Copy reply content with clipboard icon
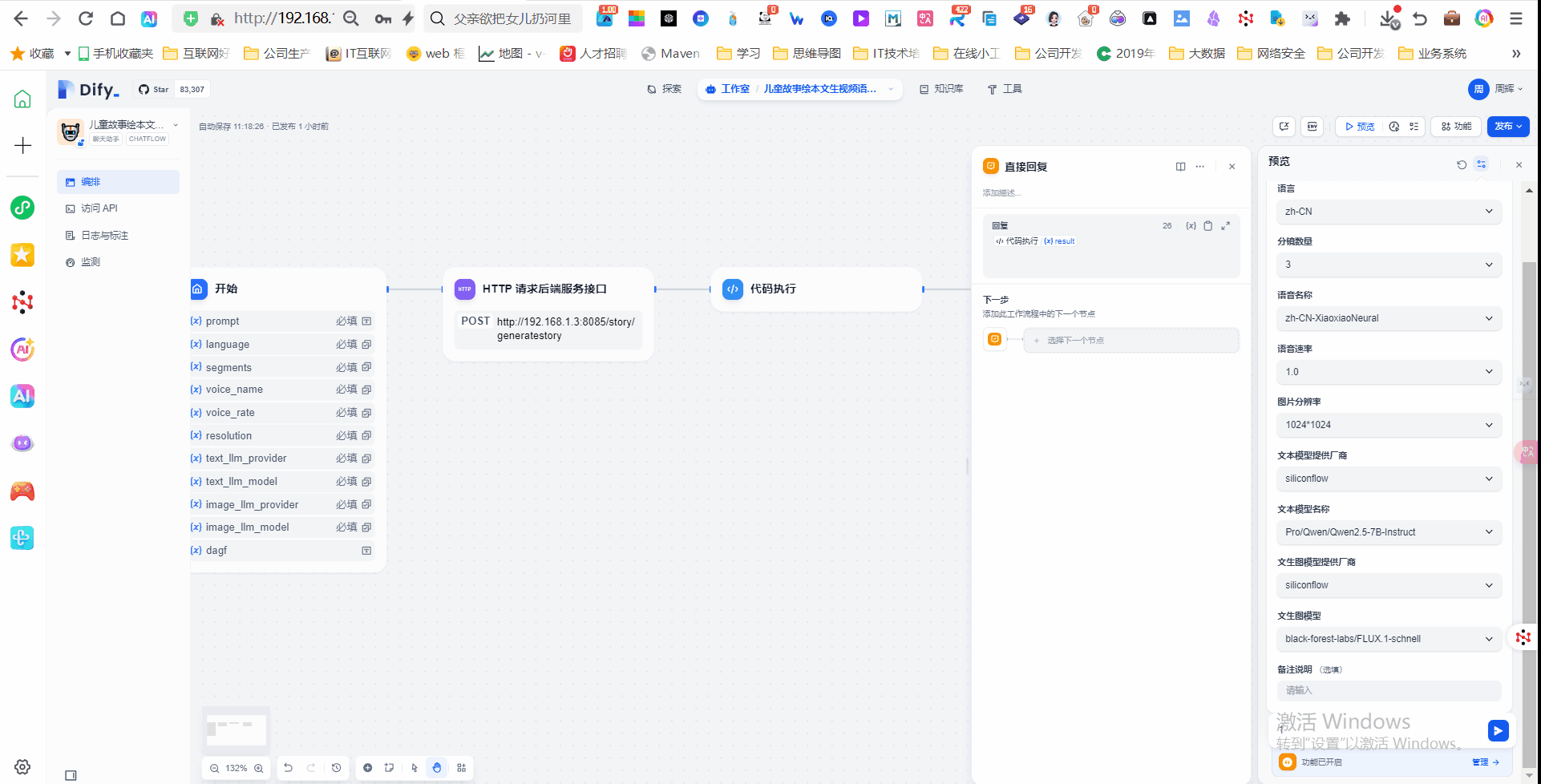 [x=1207, y=226]
